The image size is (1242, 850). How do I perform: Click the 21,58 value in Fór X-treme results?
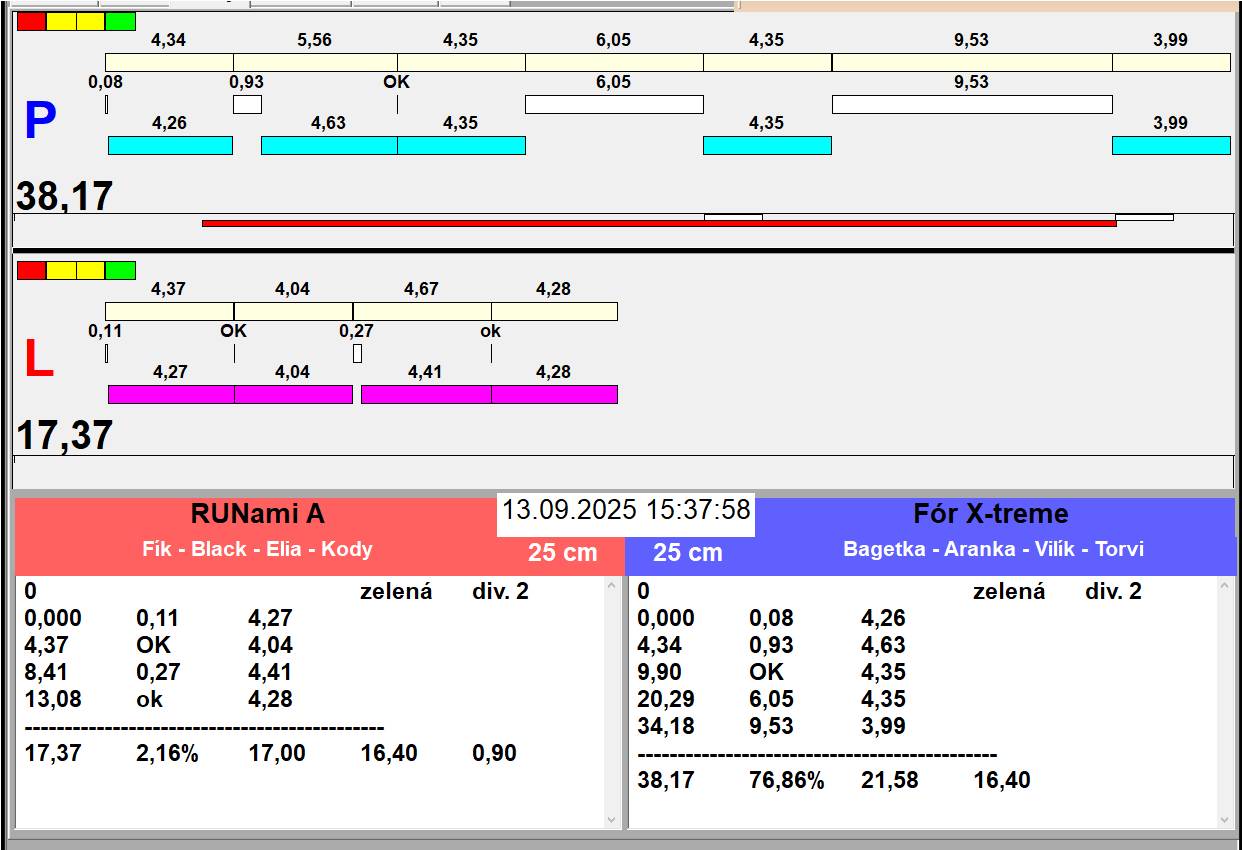pos(890,780)
